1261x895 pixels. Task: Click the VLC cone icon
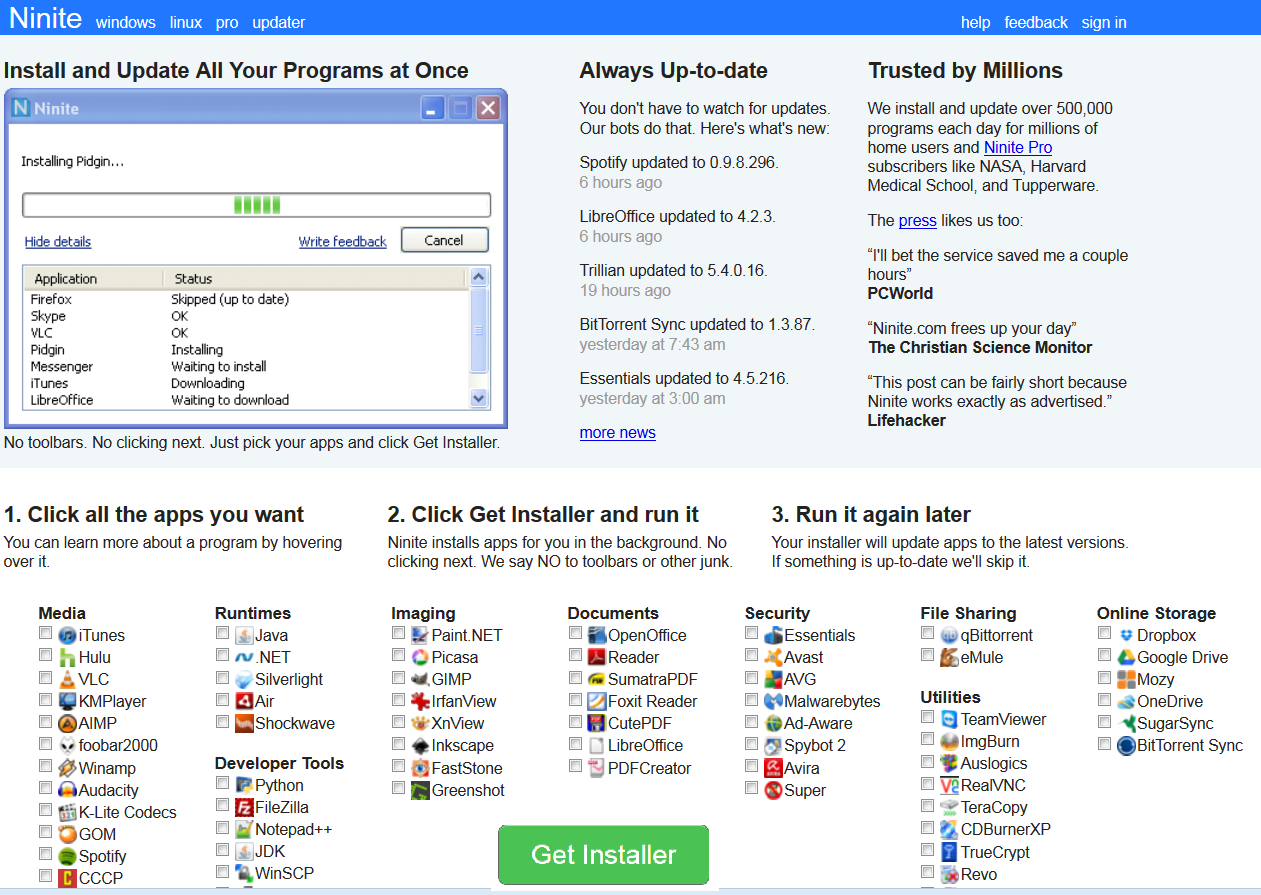67,679
